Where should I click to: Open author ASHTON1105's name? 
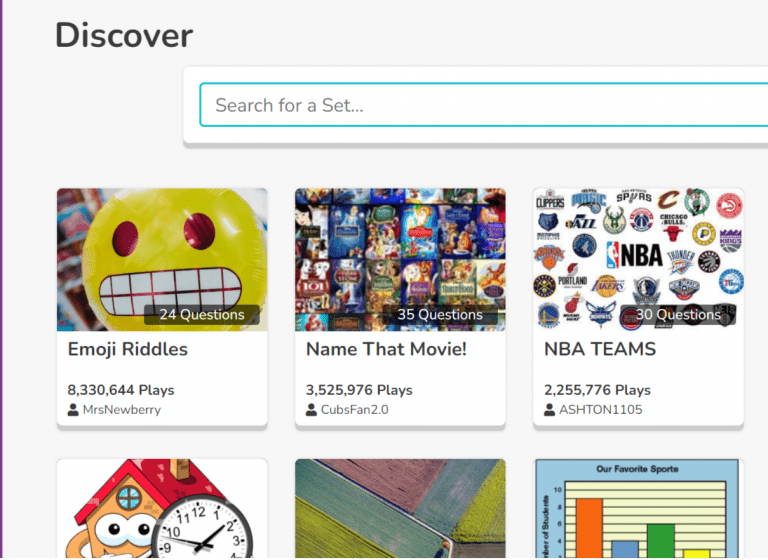[x=600, y=410]
